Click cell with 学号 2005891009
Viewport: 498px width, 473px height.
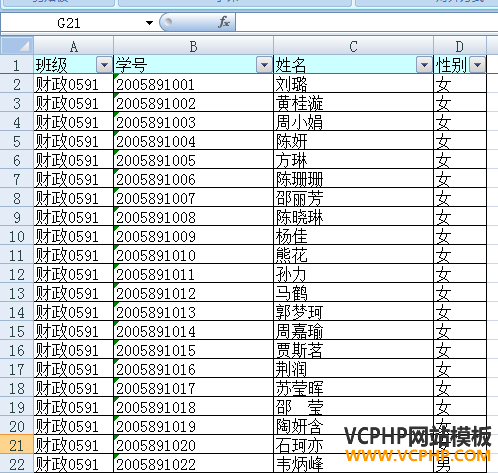point(193,236)
